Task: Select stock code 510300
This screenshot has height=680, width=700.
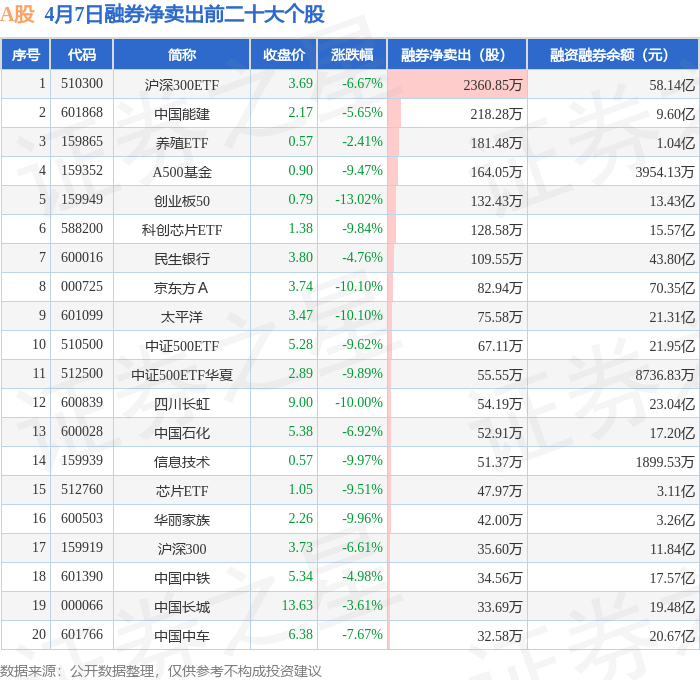Action: click(x=82, y=83)
